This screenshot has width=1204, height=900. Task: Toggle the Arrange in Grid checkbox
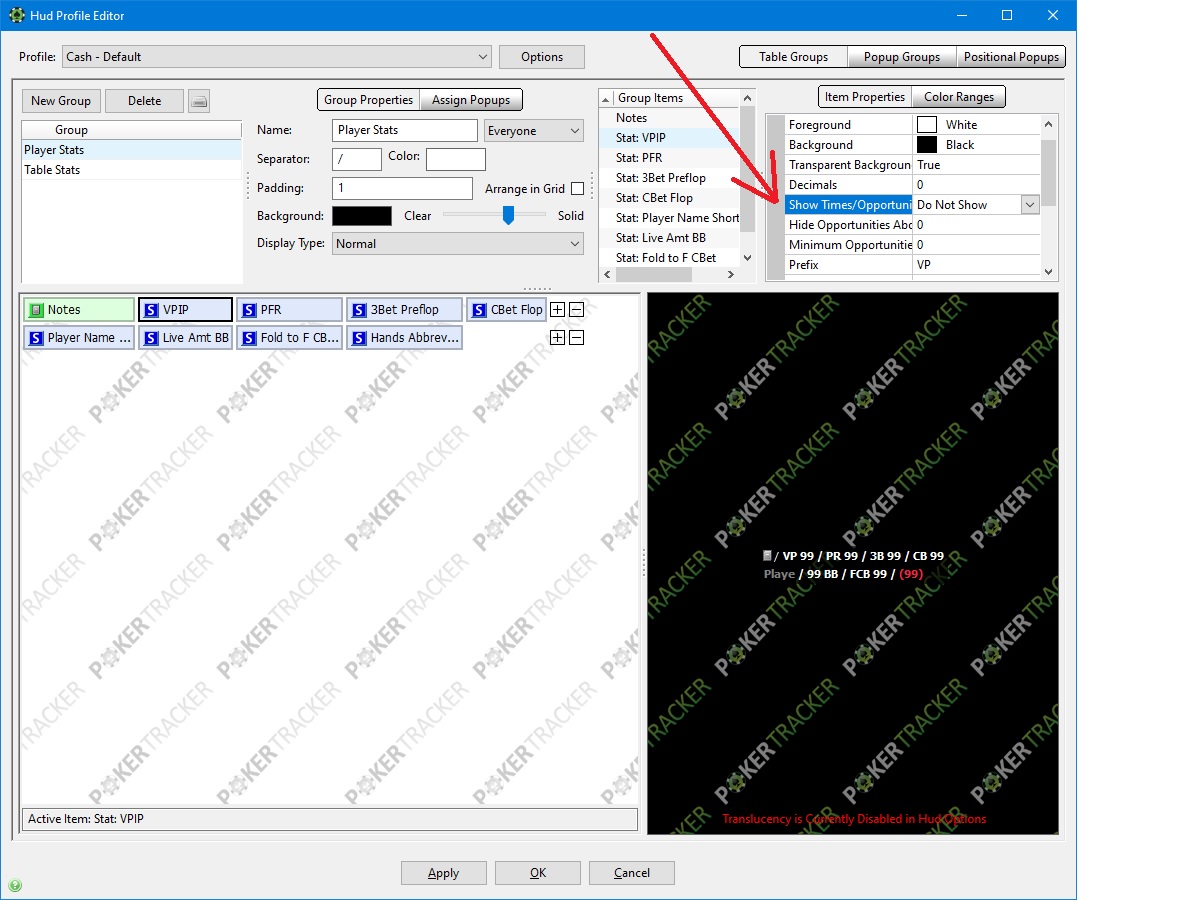[577, 189]
